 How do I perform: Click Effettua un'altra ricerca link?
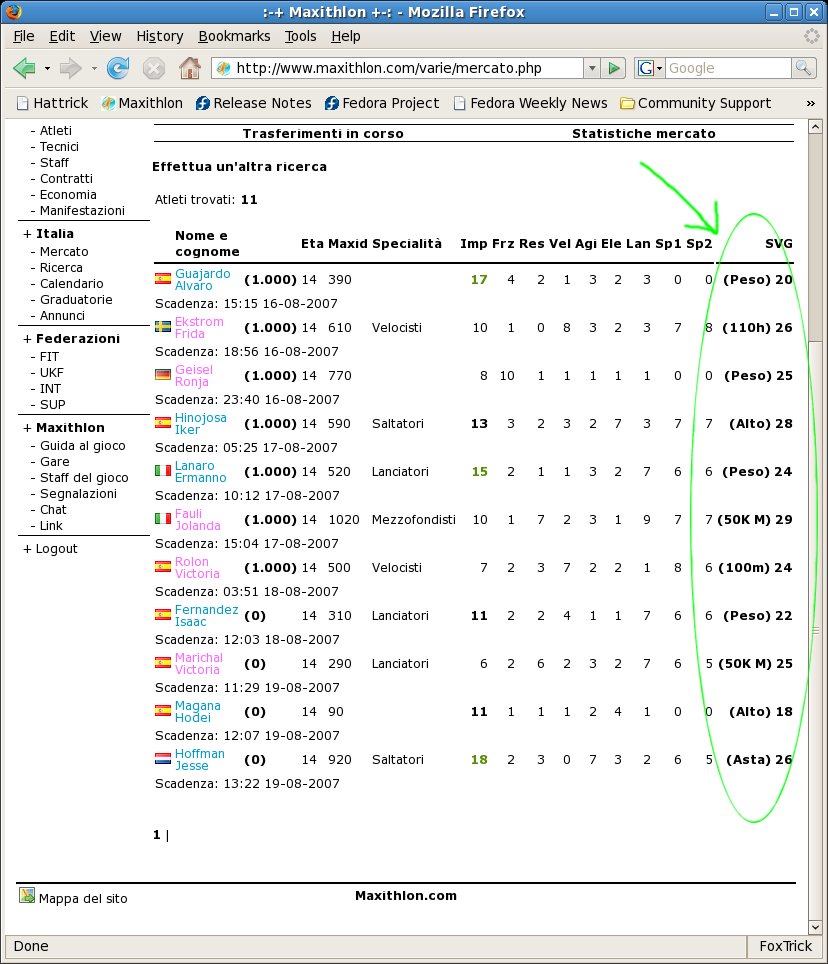coord(239,166)
